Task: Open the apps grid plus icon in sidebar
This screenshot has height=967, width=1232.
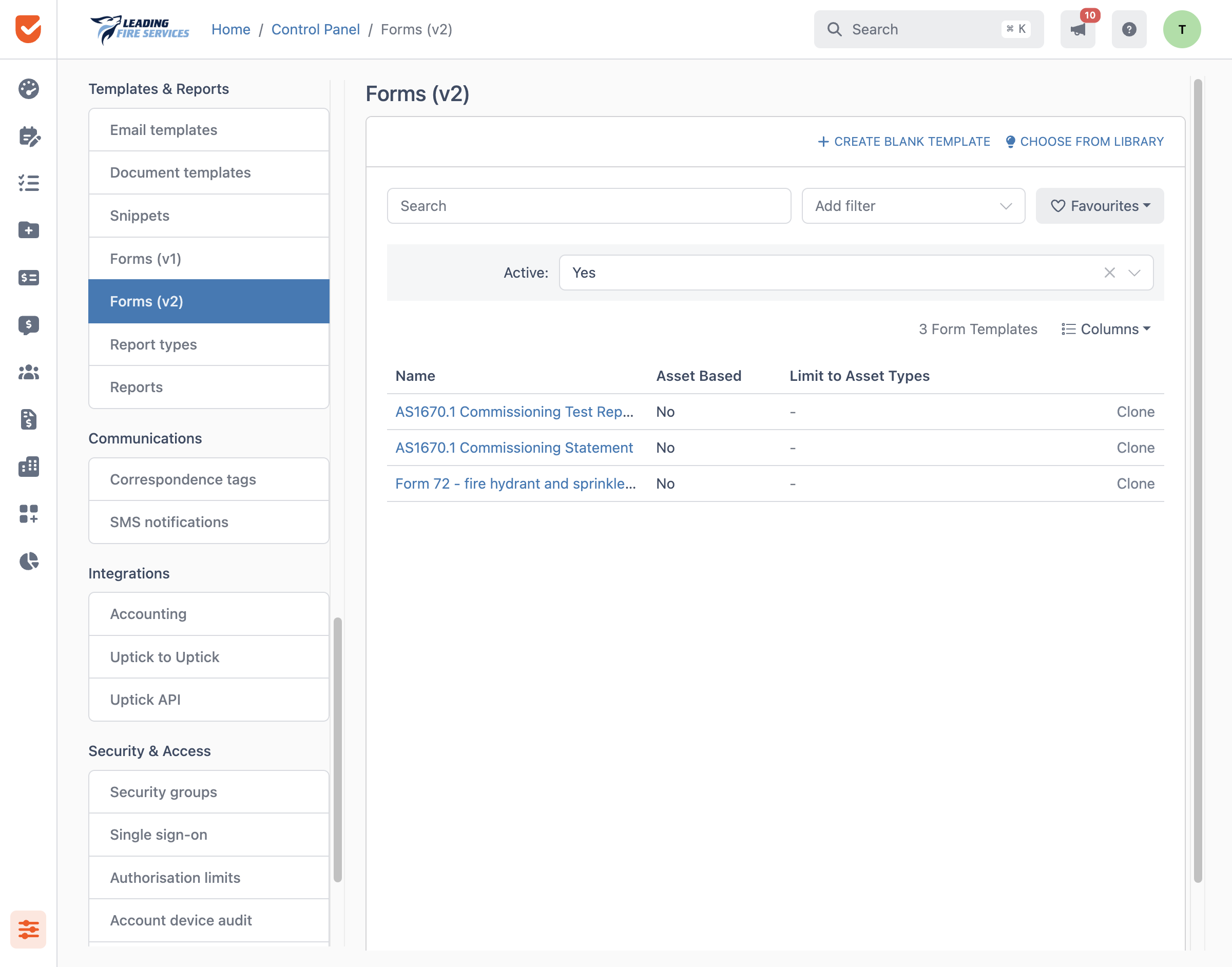Action: pyautogui.click(x=28, y=513)
